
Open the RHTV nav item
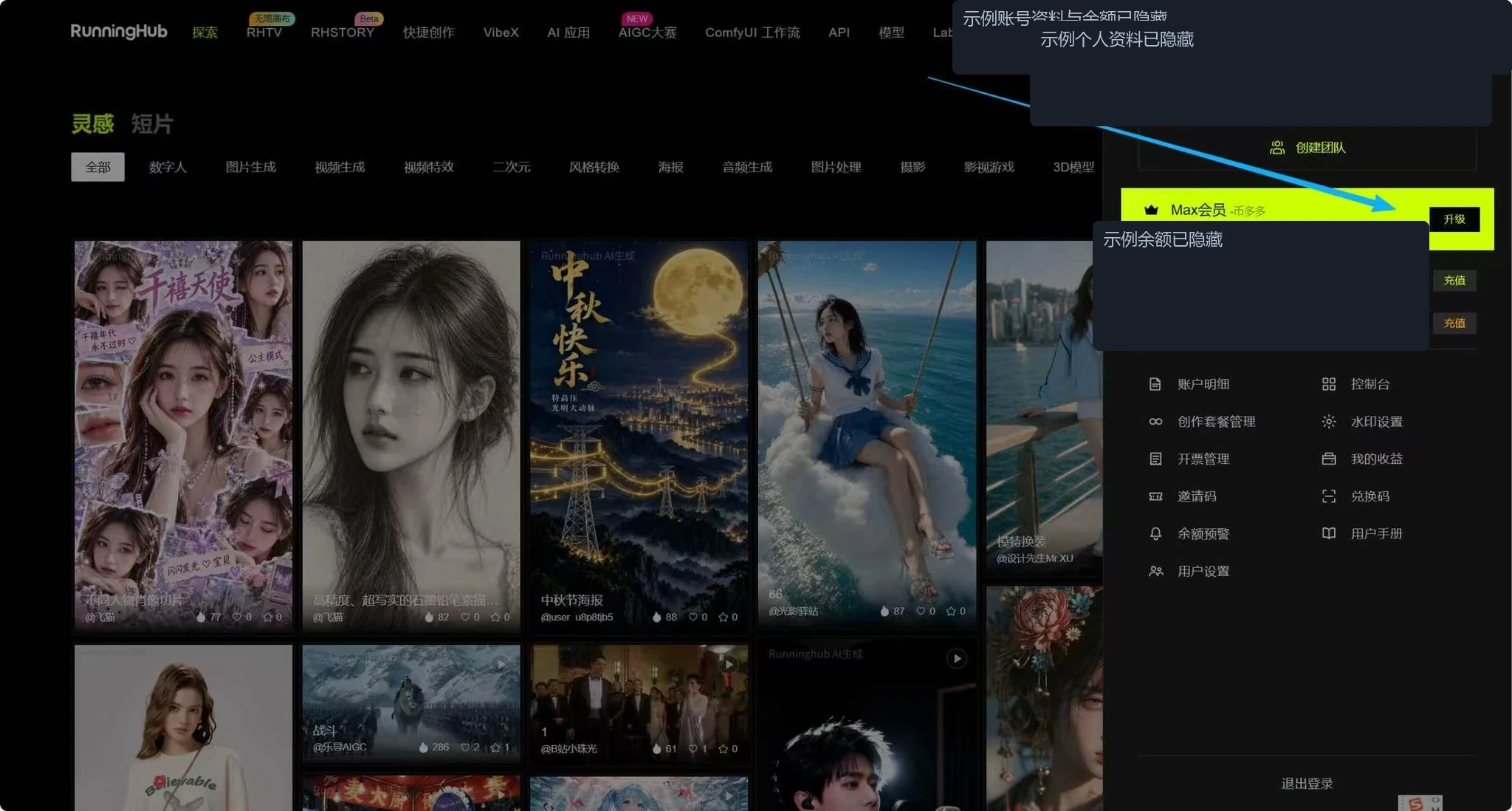pyautogui.click(x=264, y=32)
